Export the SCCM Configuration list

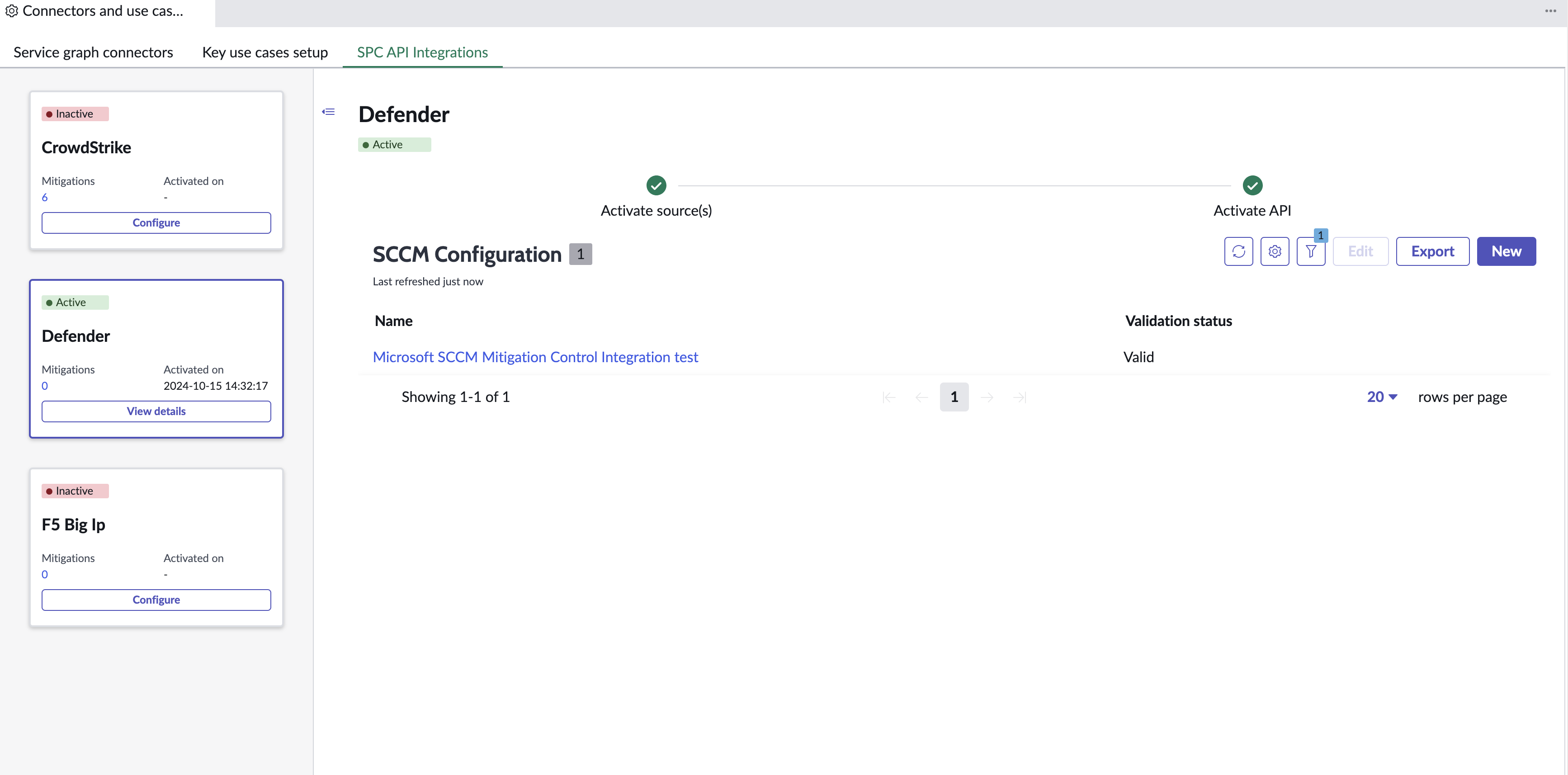(1432, 251)
